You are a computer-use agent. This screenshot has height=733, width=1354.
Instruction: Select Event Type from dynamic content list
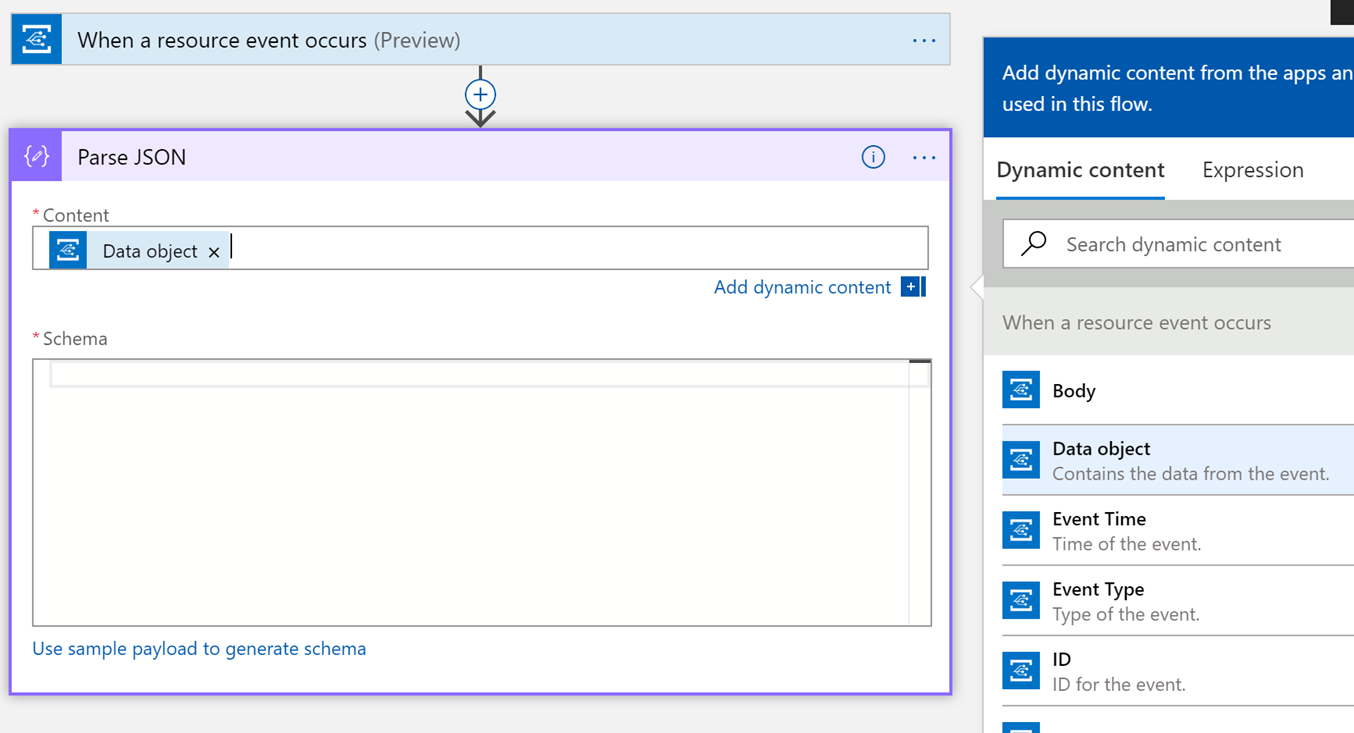click(x=1100, y=600)
